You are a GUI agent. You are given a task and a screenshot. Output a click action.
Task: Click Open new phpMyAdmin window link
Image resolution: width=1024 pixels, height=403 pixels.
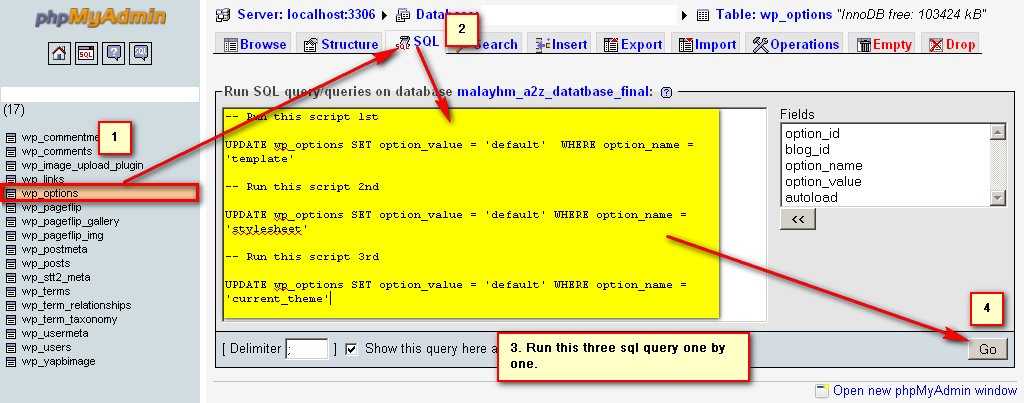925,391
